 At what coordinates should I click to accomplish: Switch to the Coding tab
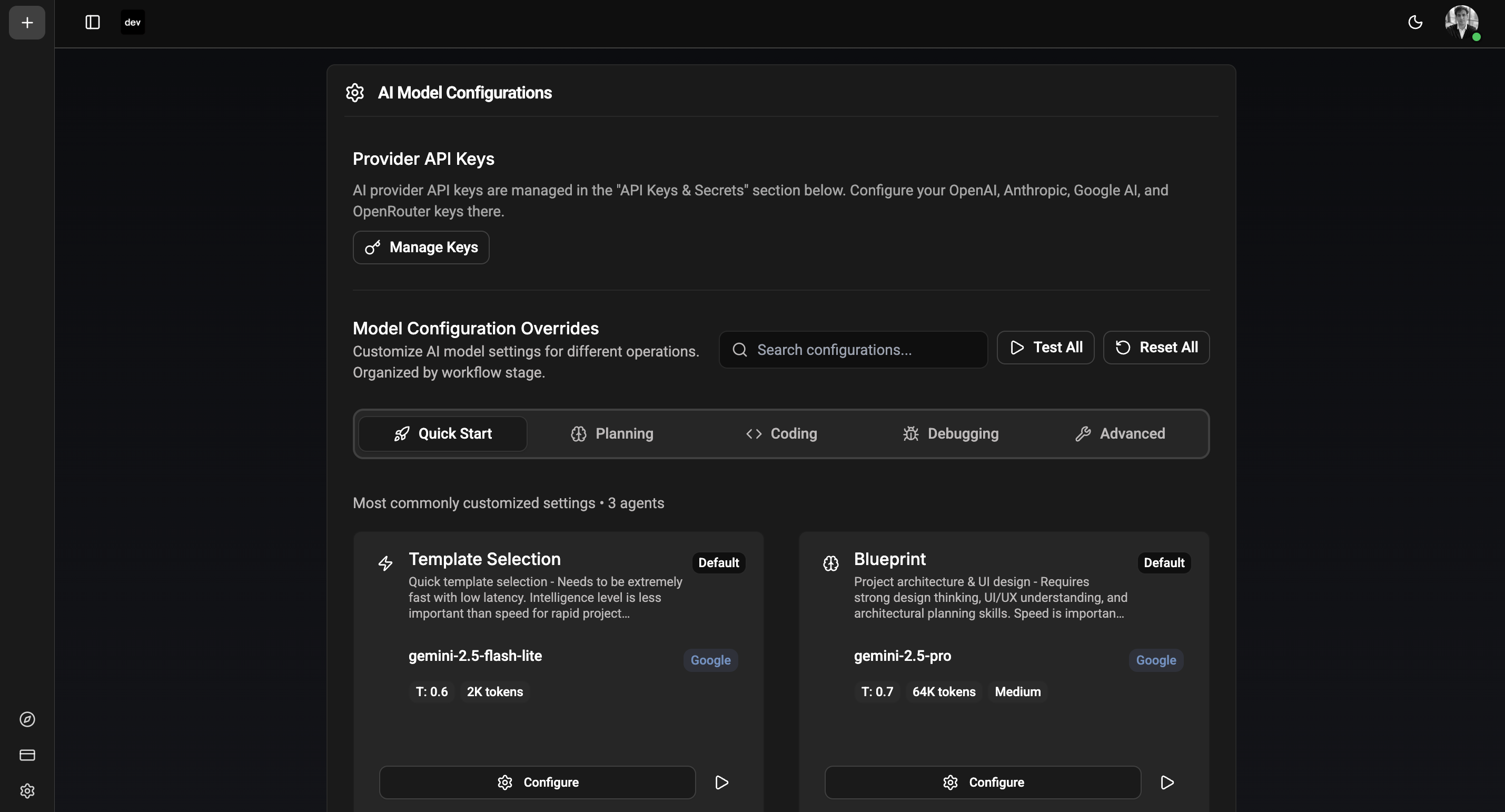(x=781, y=433)
